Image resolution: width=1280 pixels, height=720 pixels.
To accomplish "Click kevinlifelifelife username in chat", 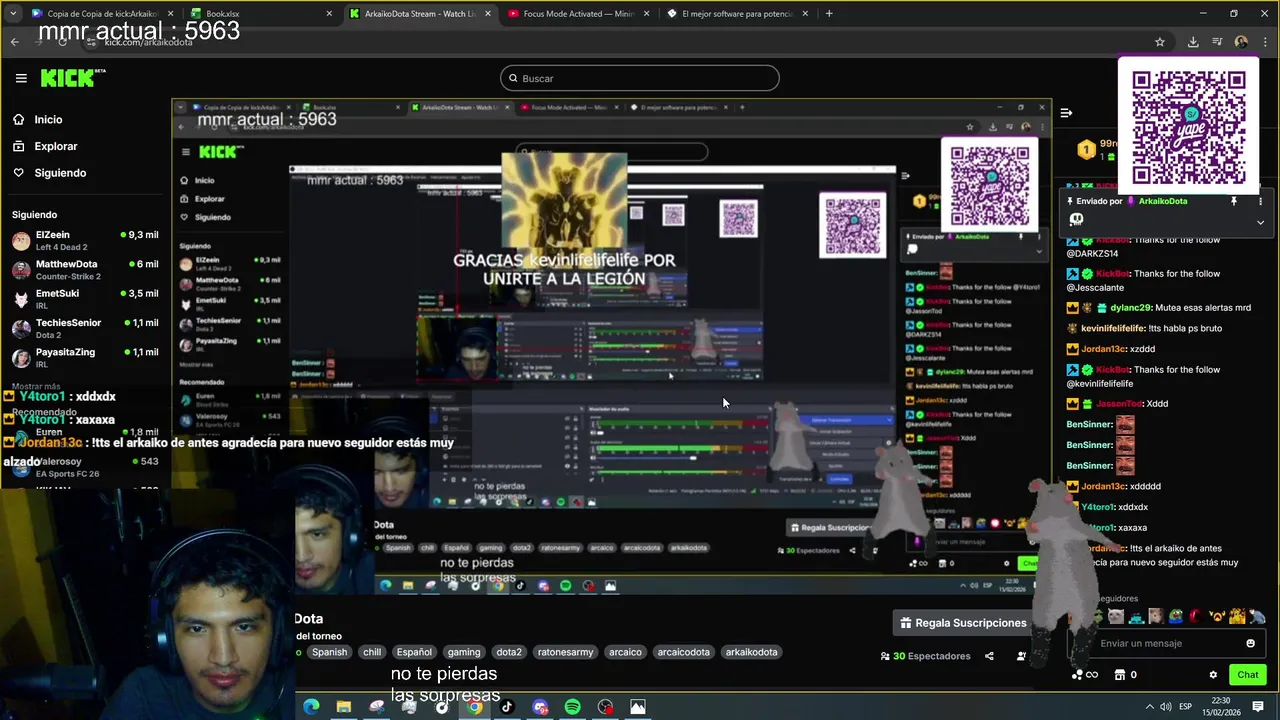I will 1113,328.
